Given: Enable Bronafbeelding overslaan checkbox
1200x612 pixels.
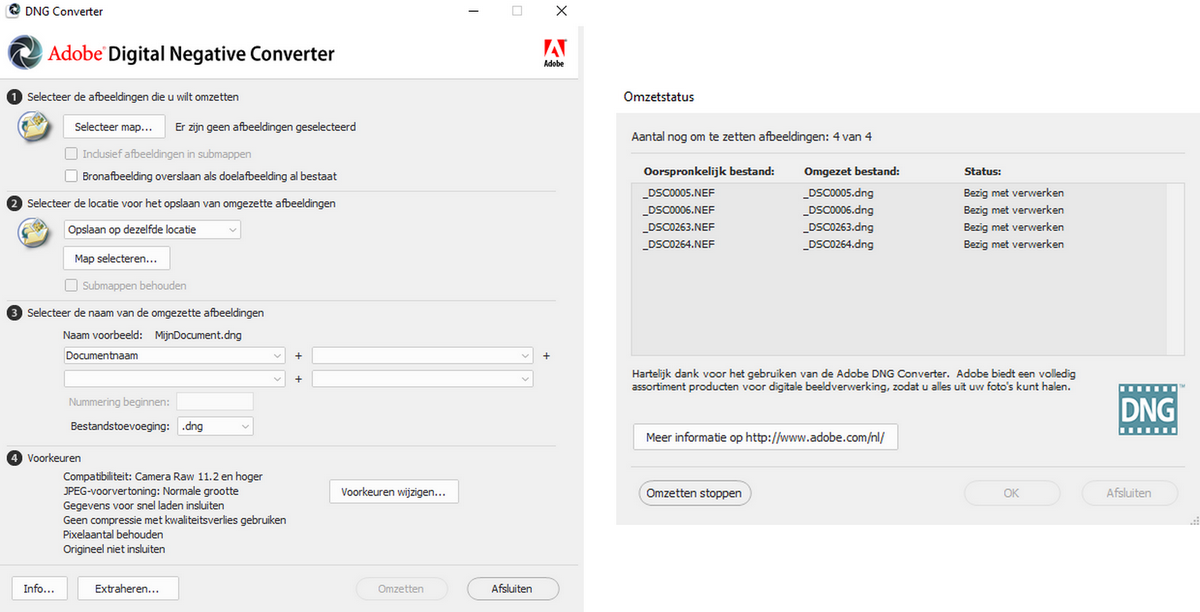Looking at the screenshot, I should [71, 176].
